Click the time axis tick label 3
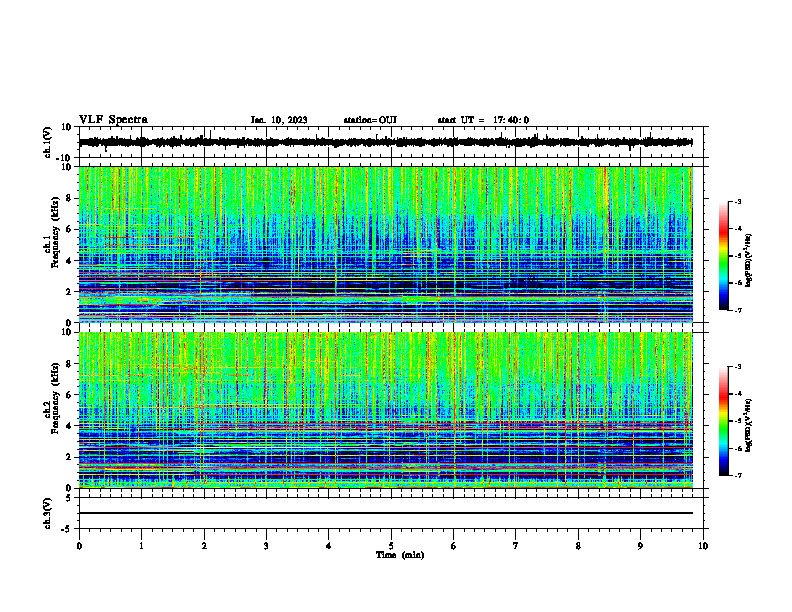 point(266,546)
